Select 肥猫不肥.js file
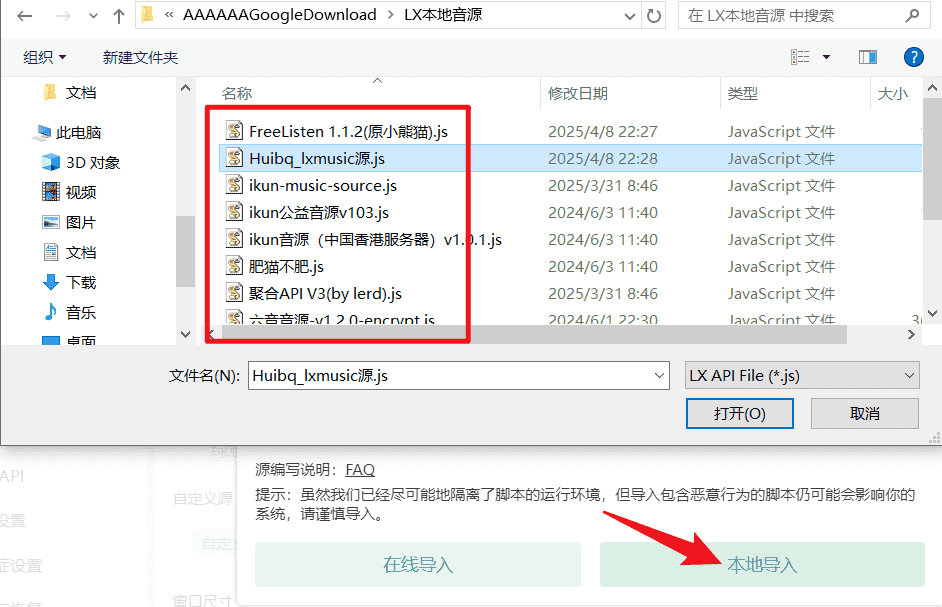The image size is (942, 607). (287, 267)
